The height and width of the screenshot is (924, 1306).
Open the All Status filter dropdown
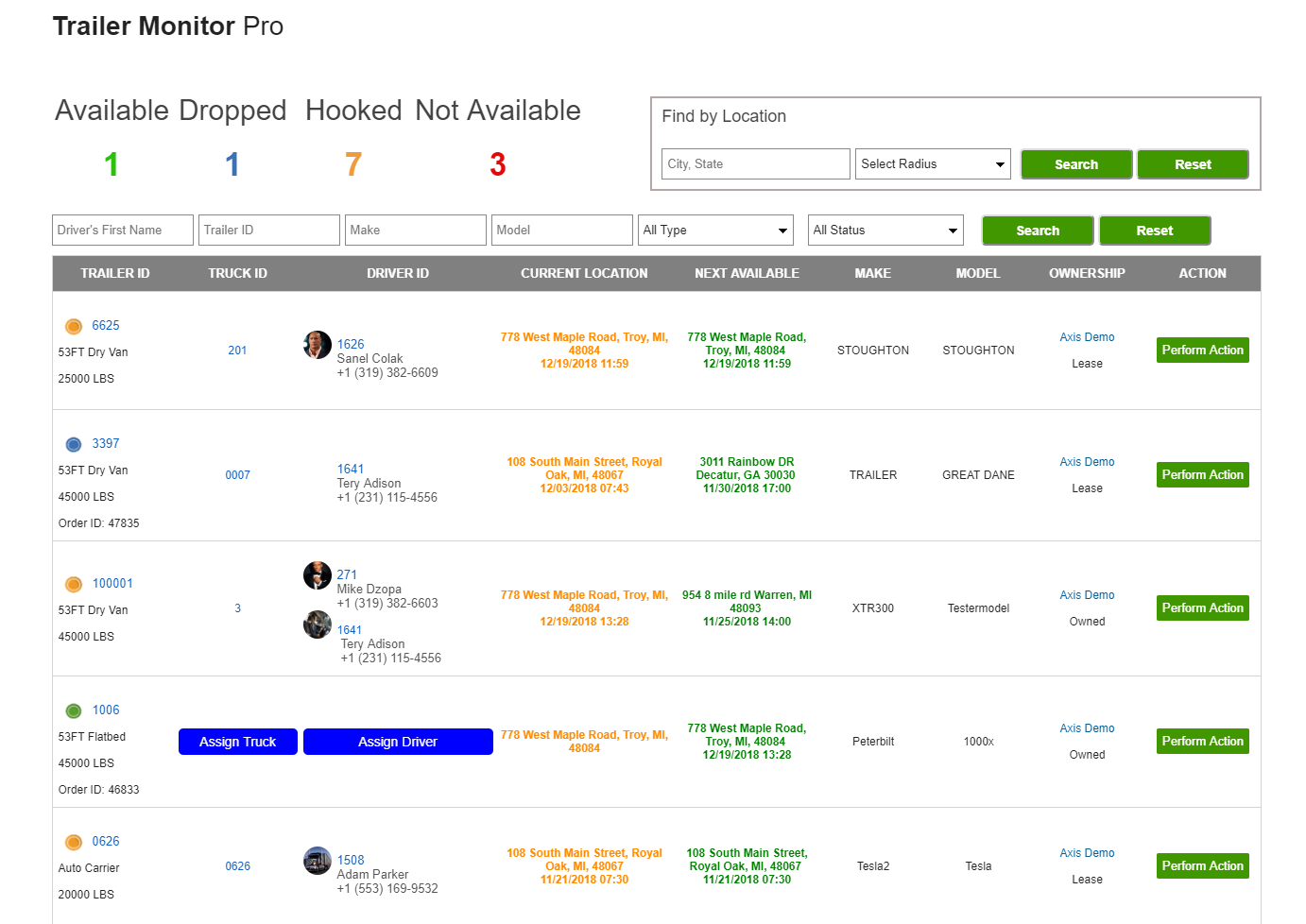coord(885,230)
